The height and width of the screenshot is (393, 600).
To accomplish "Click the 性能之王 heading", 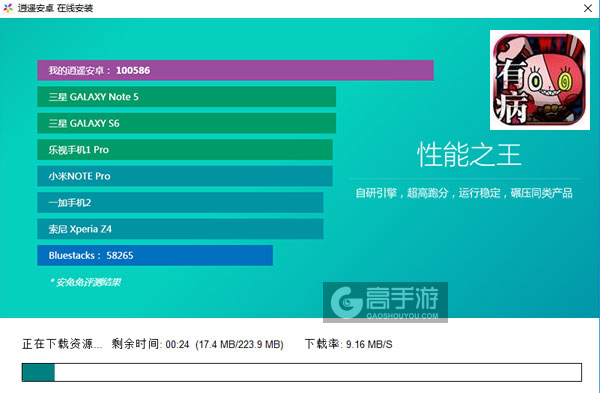I will 469,155.
